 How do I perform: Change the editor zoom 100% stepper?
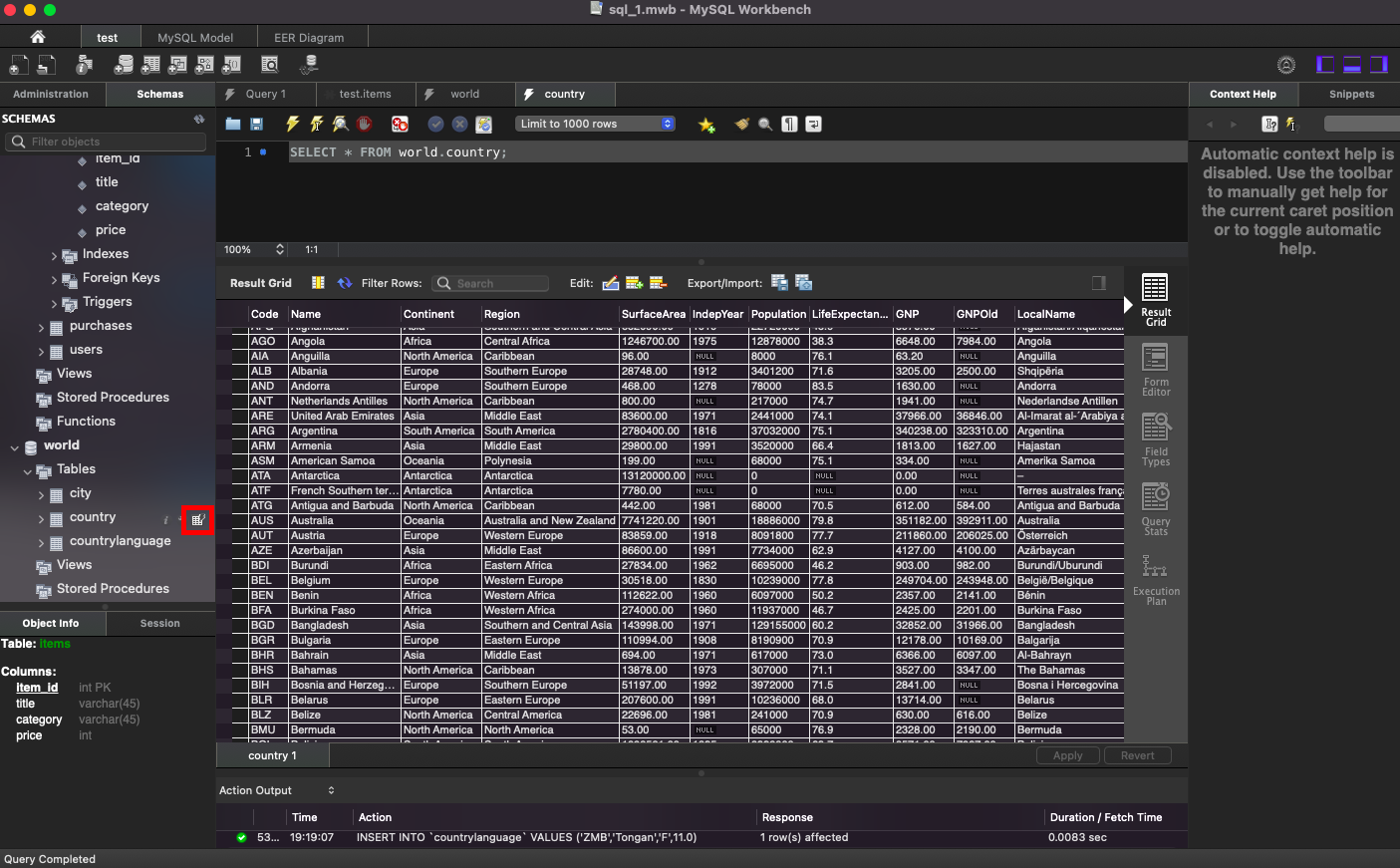tap(280, 249)
